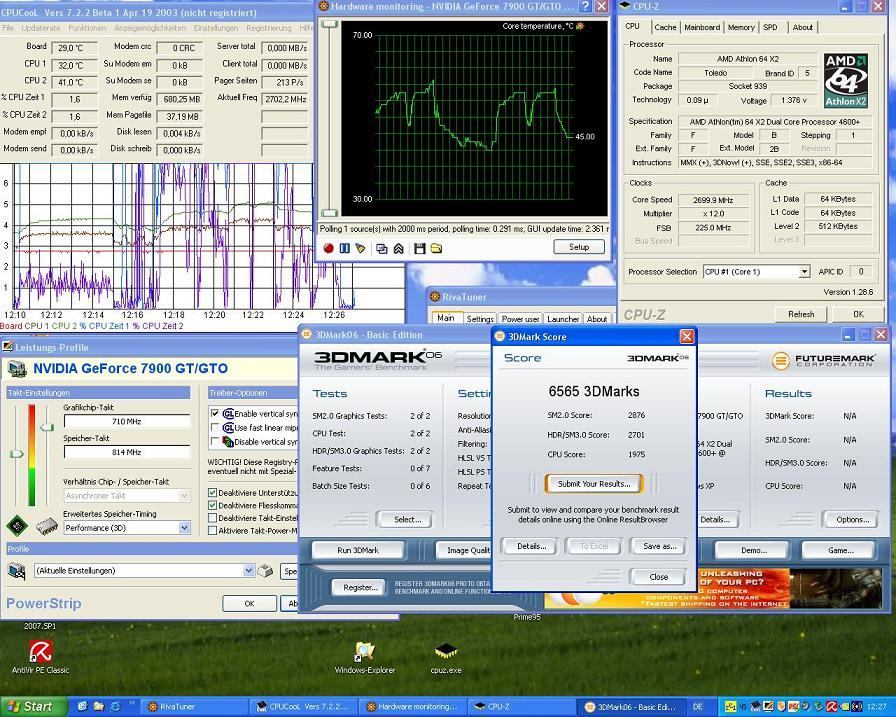Open the Funktionen menu in CPUCool

[87, 28]
